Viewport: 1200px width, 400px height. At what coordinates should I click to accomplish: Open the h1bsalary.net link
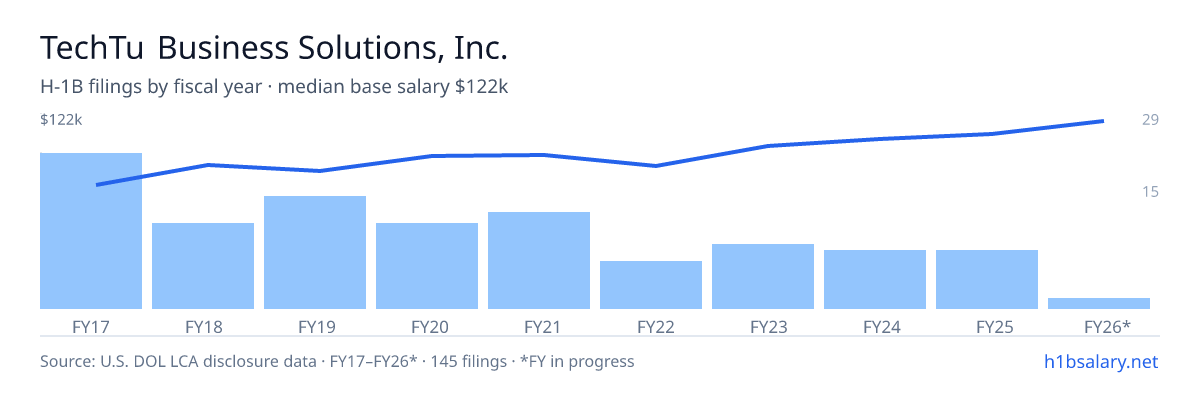pyautogui.click(x=1101, y=362)
